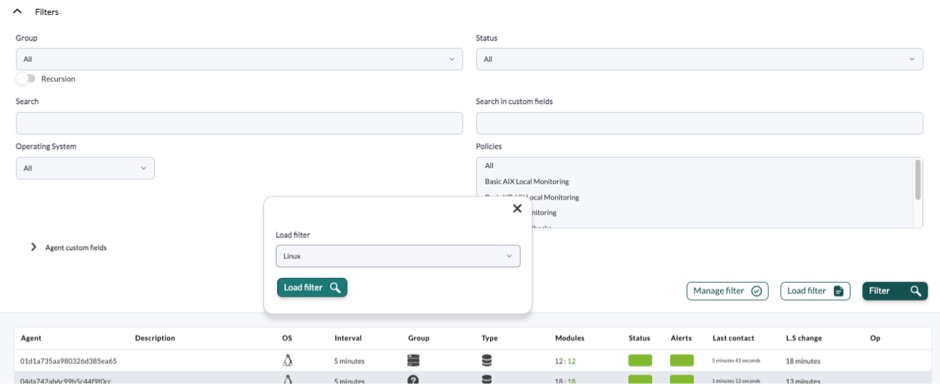Click the Manage filter button

coord(727,291)
